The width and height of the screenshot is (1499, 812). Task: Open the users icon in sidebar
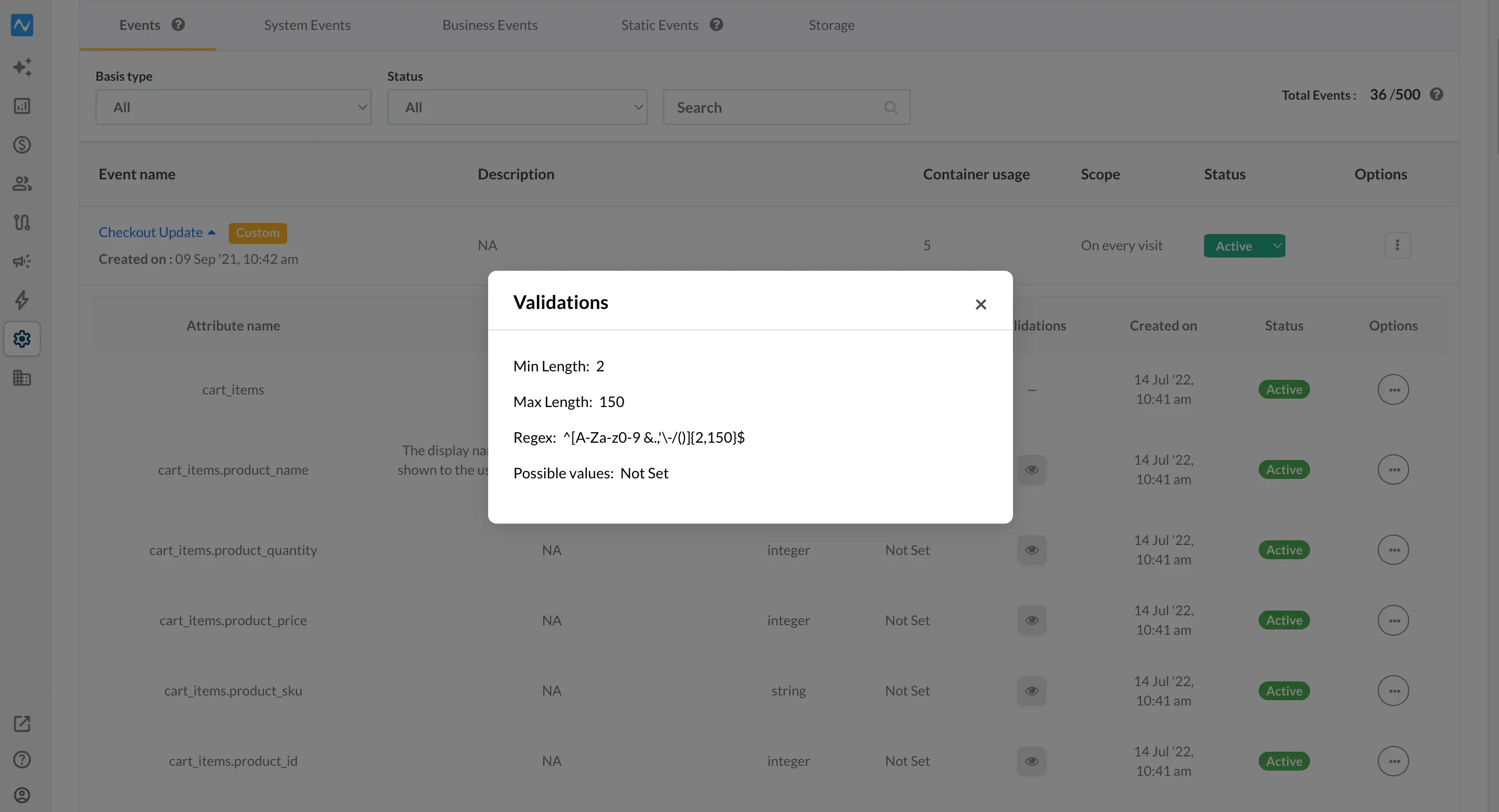tap(22, 183)
